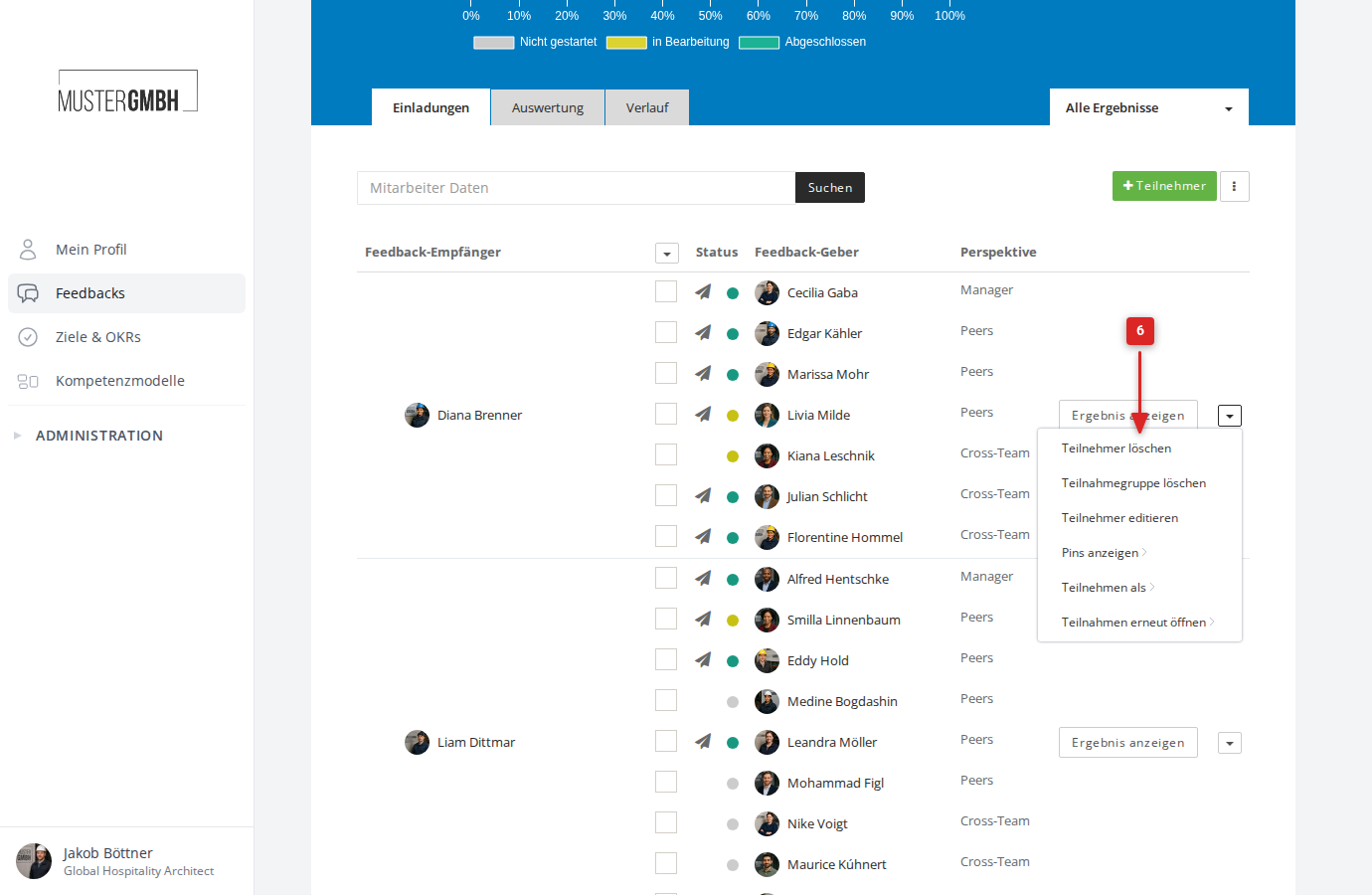Tick checkbox for Julian Schlicht
1372x895 pixels.
[666, 495]
